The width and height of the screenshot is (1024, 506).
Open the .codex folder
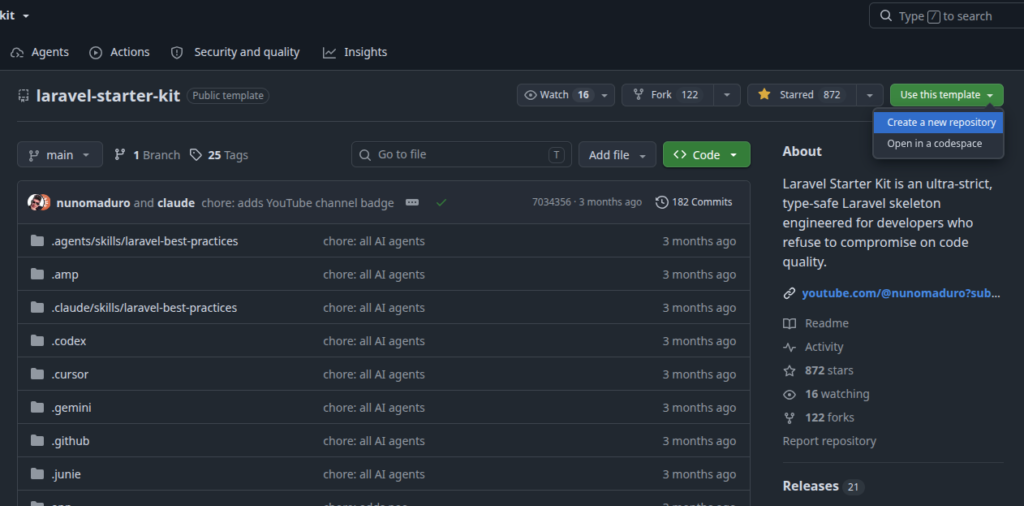tap(69, 341)
